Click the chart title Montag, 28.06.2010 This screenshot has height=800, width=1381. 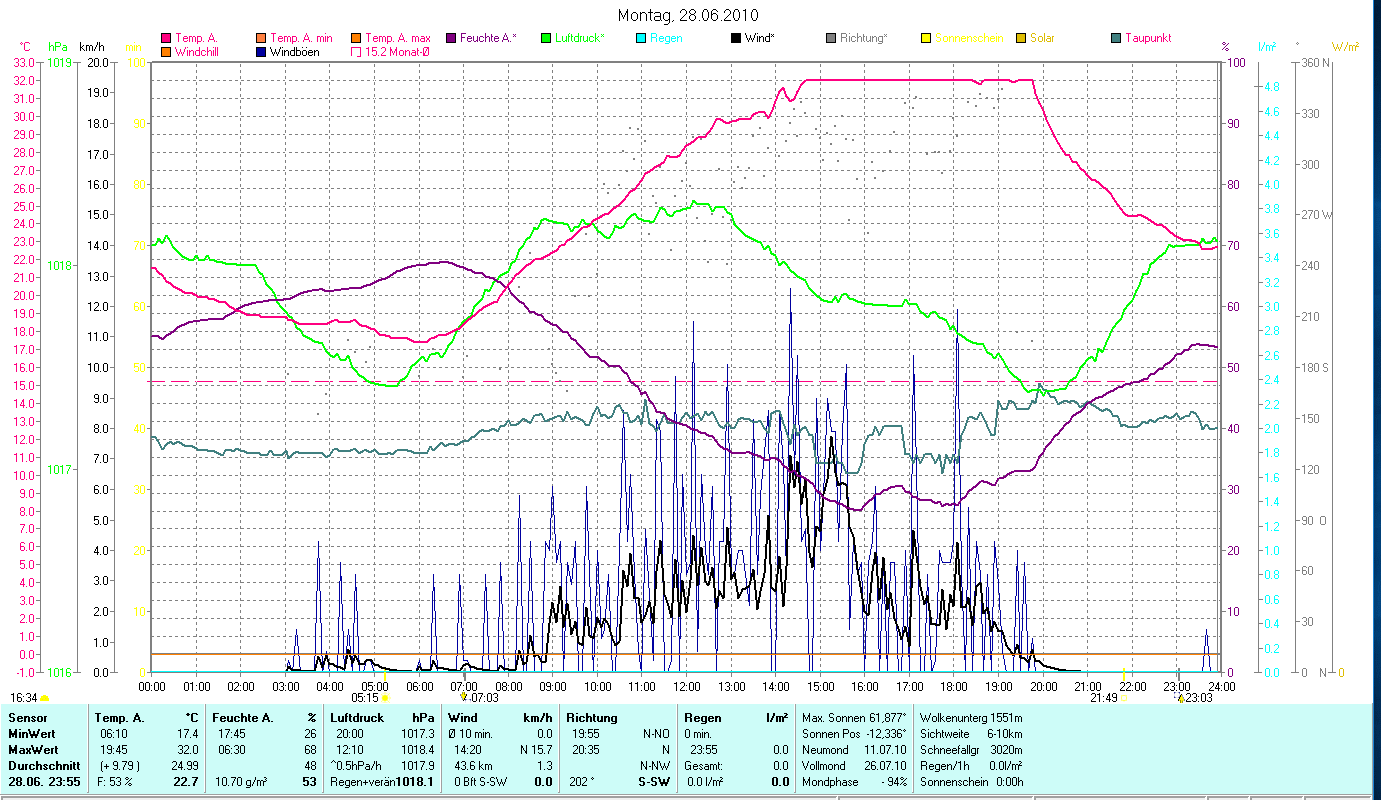688,15
